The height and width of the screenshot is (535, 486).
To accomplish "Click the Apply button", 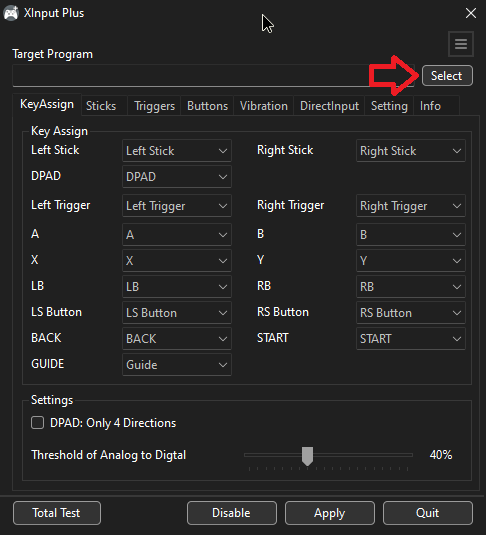I will click(x=330, y=513).
